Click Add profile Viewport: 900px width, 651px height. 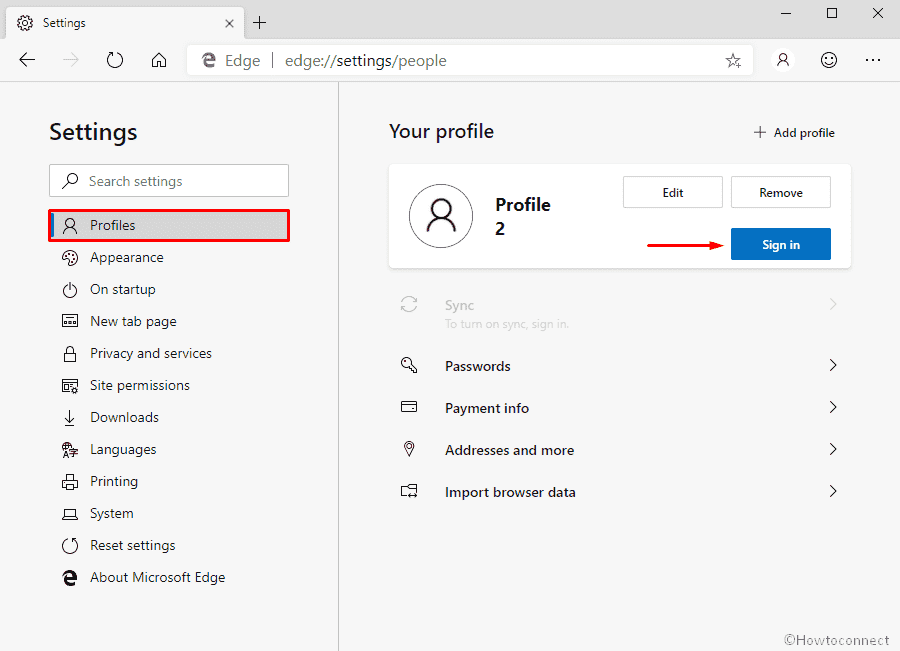[x=794, y=133]
